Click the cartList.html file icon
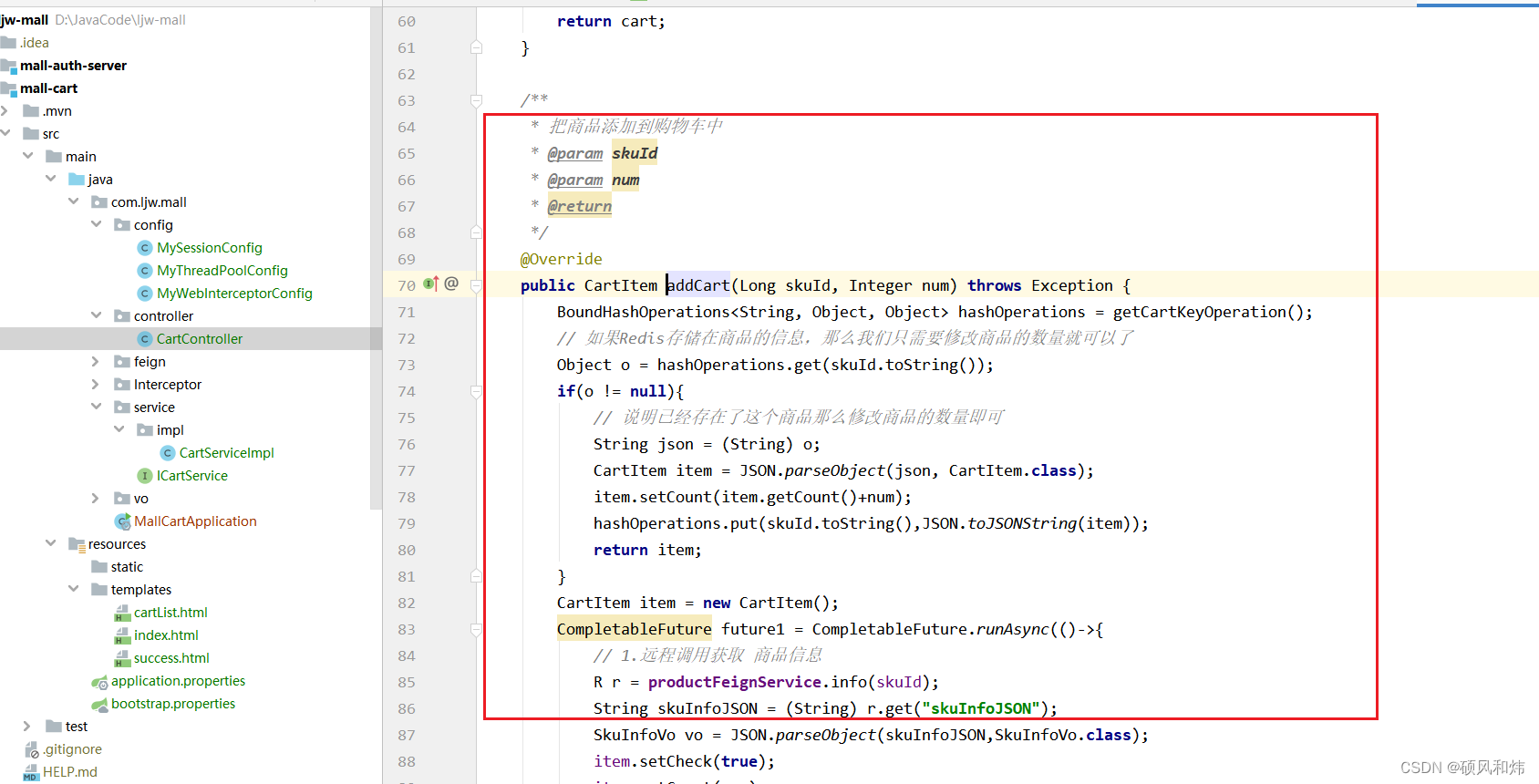1539x784 pixels. 122,613
